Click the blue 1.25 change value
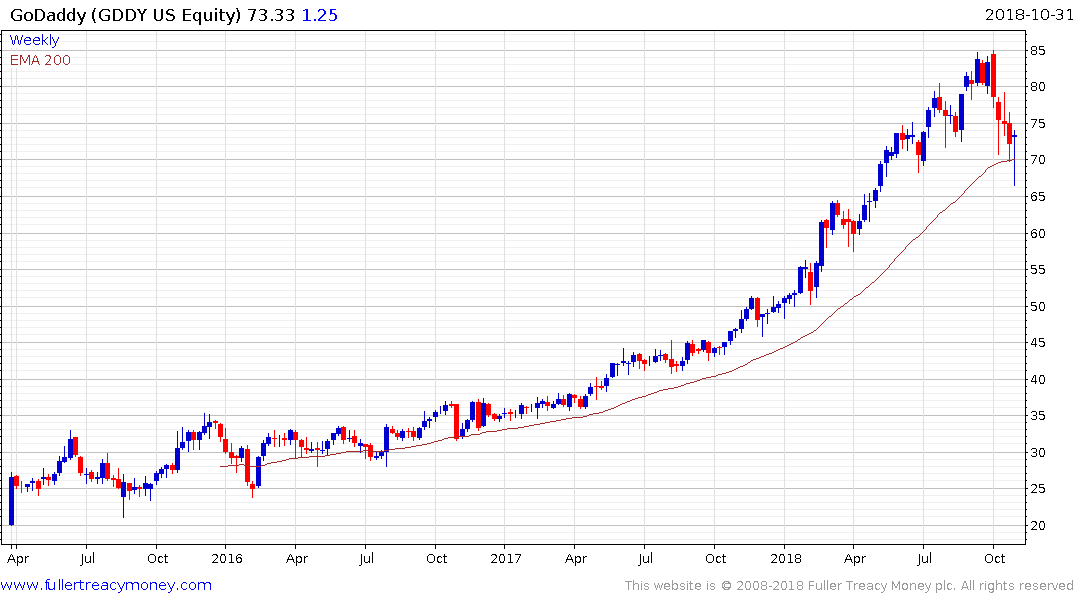Image resolution: width=1075 pixels, height=600 pixels. coord(320,15)
